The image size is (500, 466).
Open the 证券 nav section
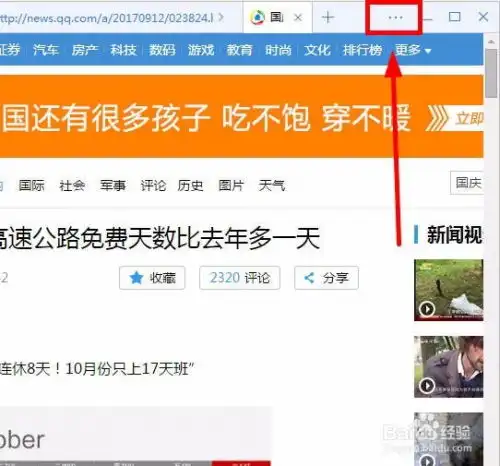10,50
